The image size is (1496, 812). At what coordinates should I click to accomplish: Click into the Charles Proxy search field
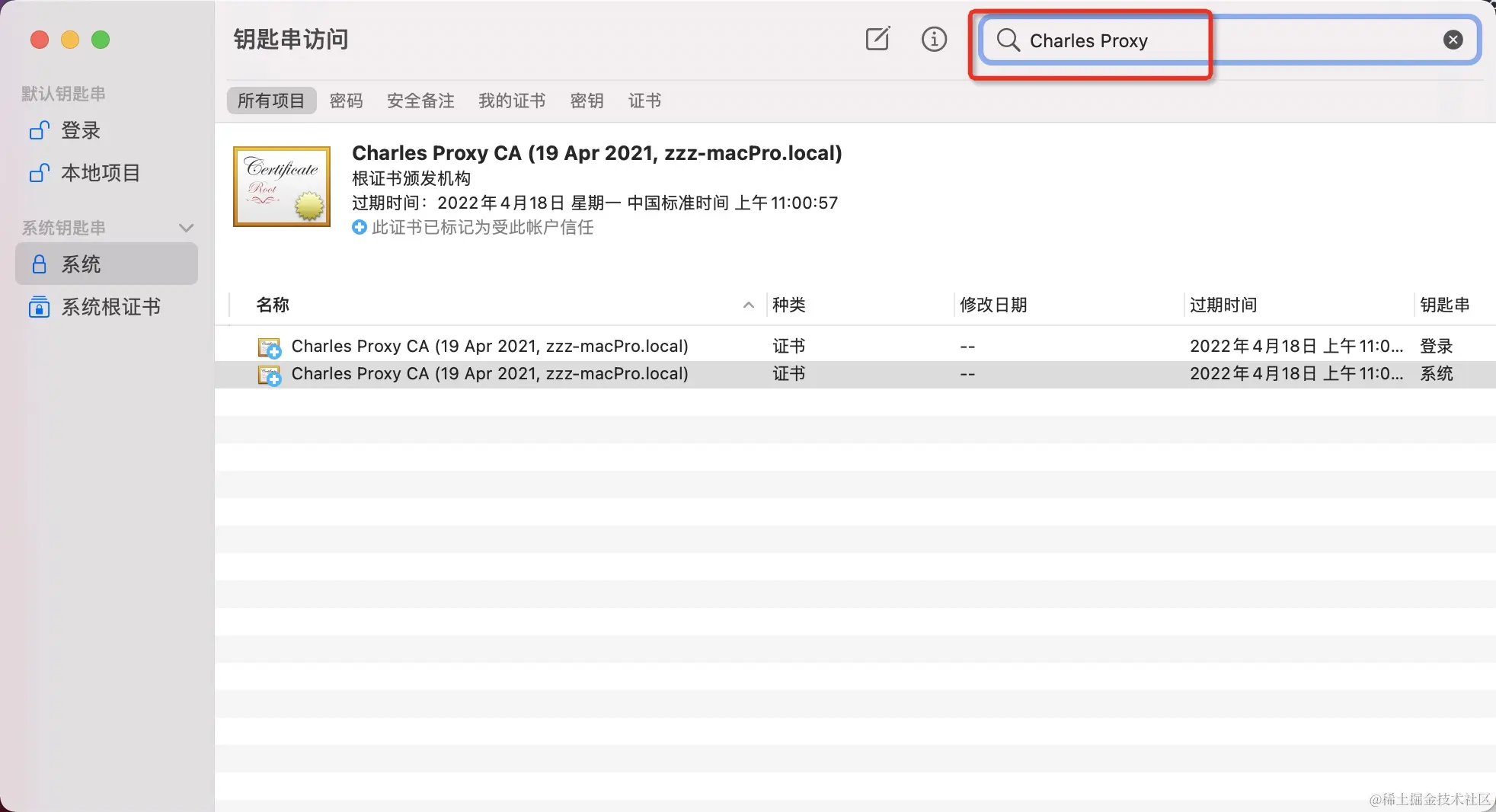pos(1229,40)
